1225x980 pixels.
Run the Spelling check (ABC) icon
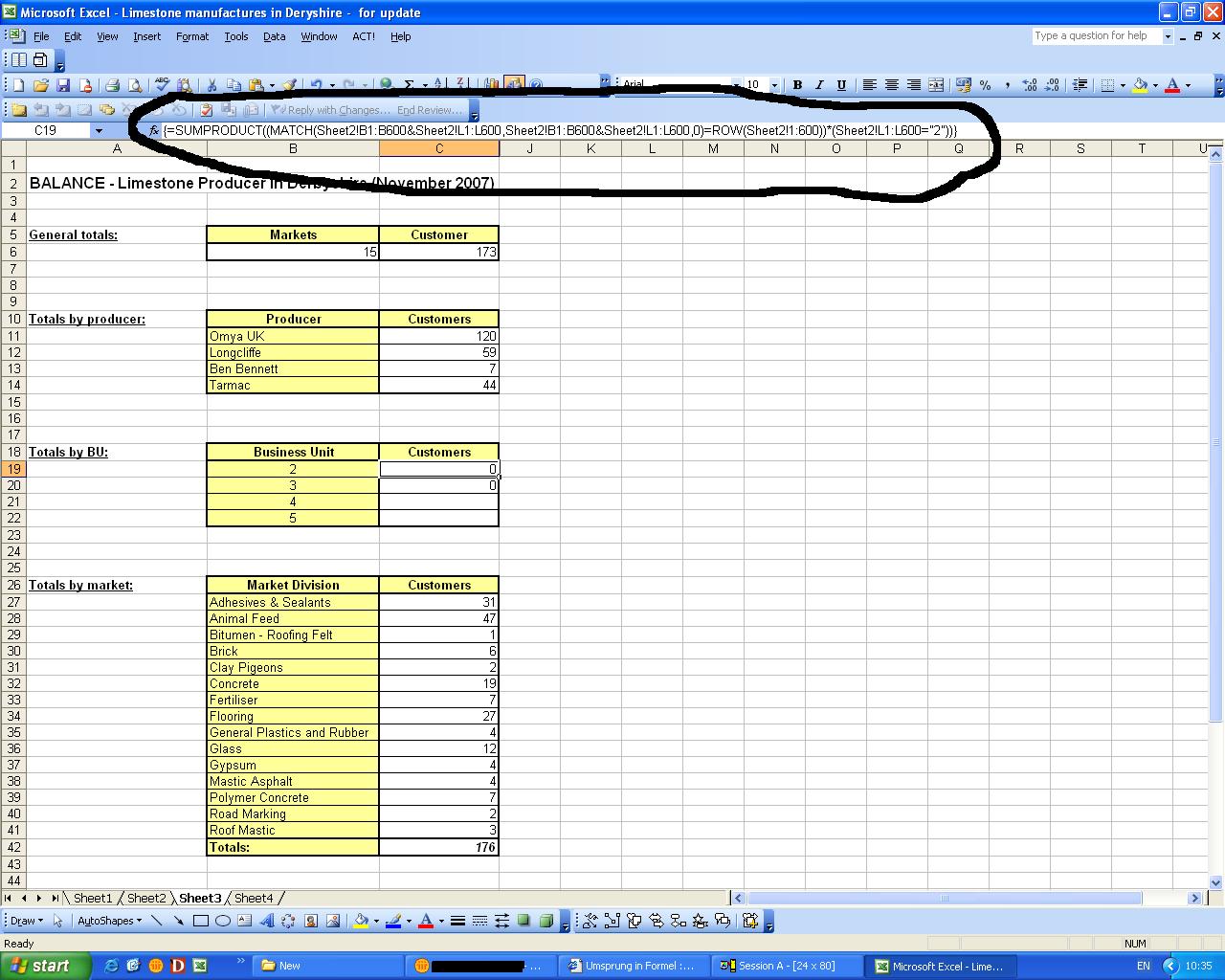163,85
